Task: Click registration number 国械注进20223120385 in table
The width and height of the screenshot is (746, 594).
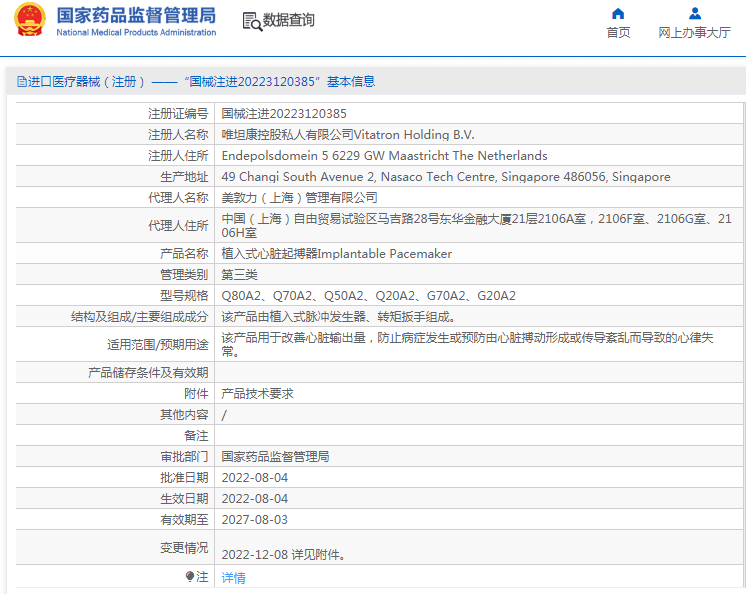Action: click(284, 114)
